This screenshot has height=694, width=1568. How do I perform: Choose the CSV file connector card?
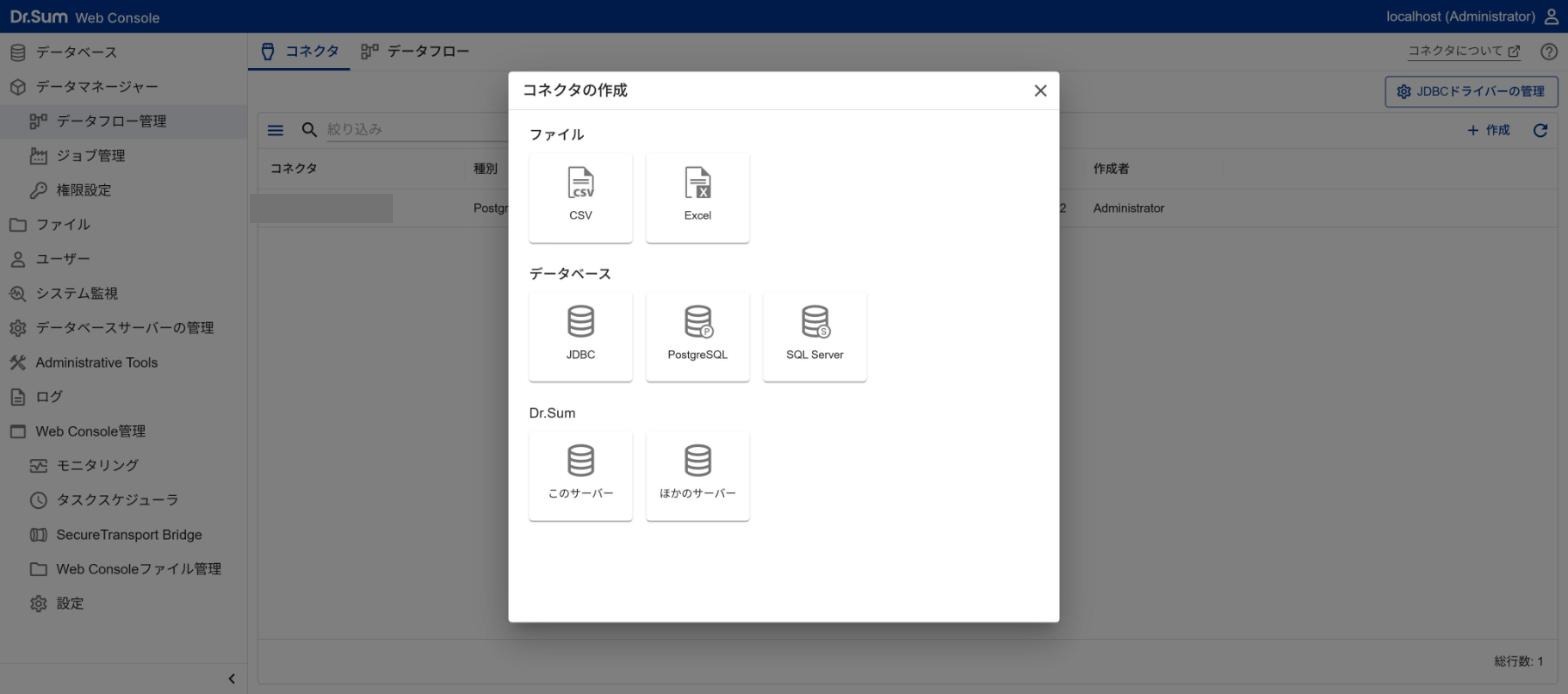pos(580,198)
